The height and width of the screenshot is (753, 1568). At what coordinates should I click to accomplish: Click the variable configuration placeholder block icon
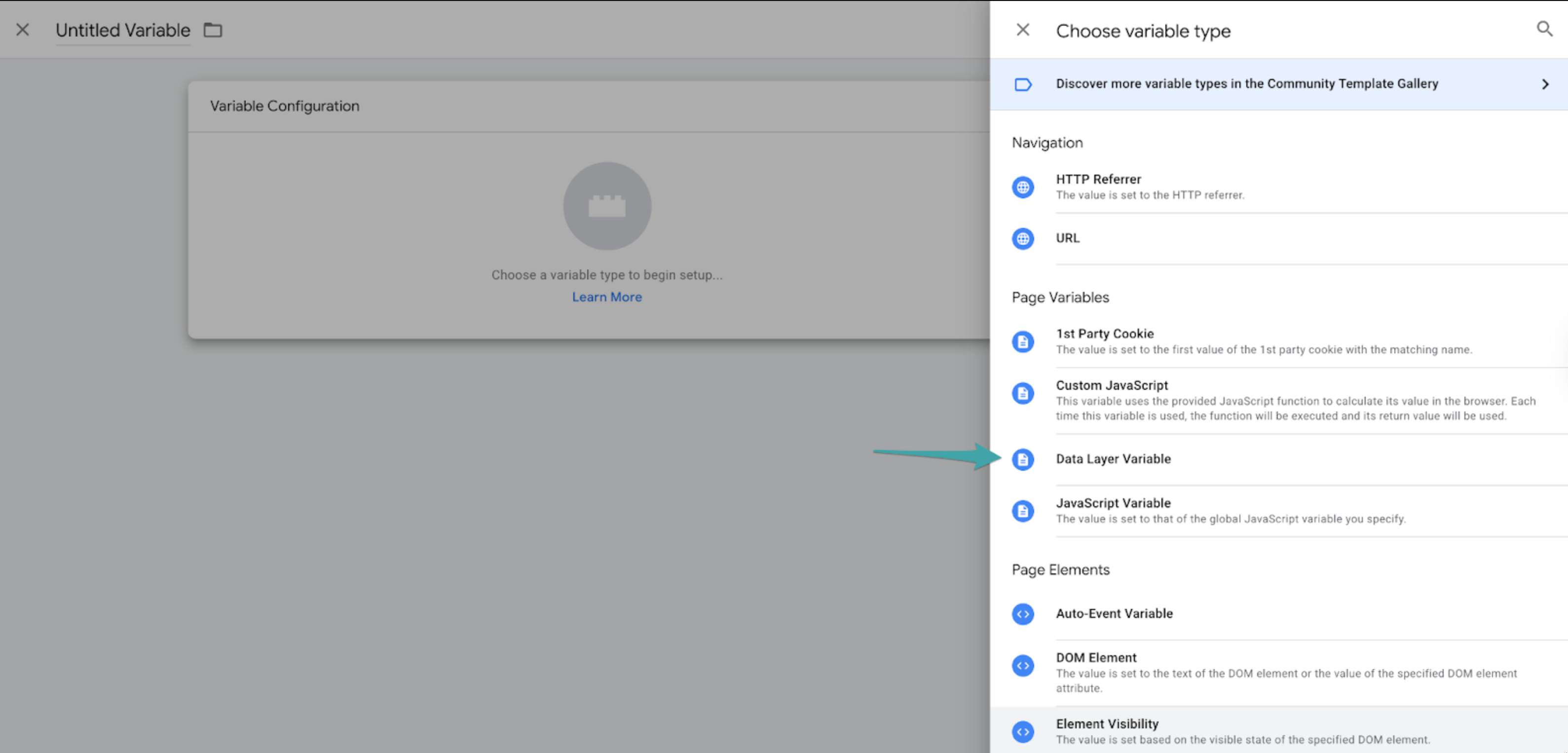[607, 206]
